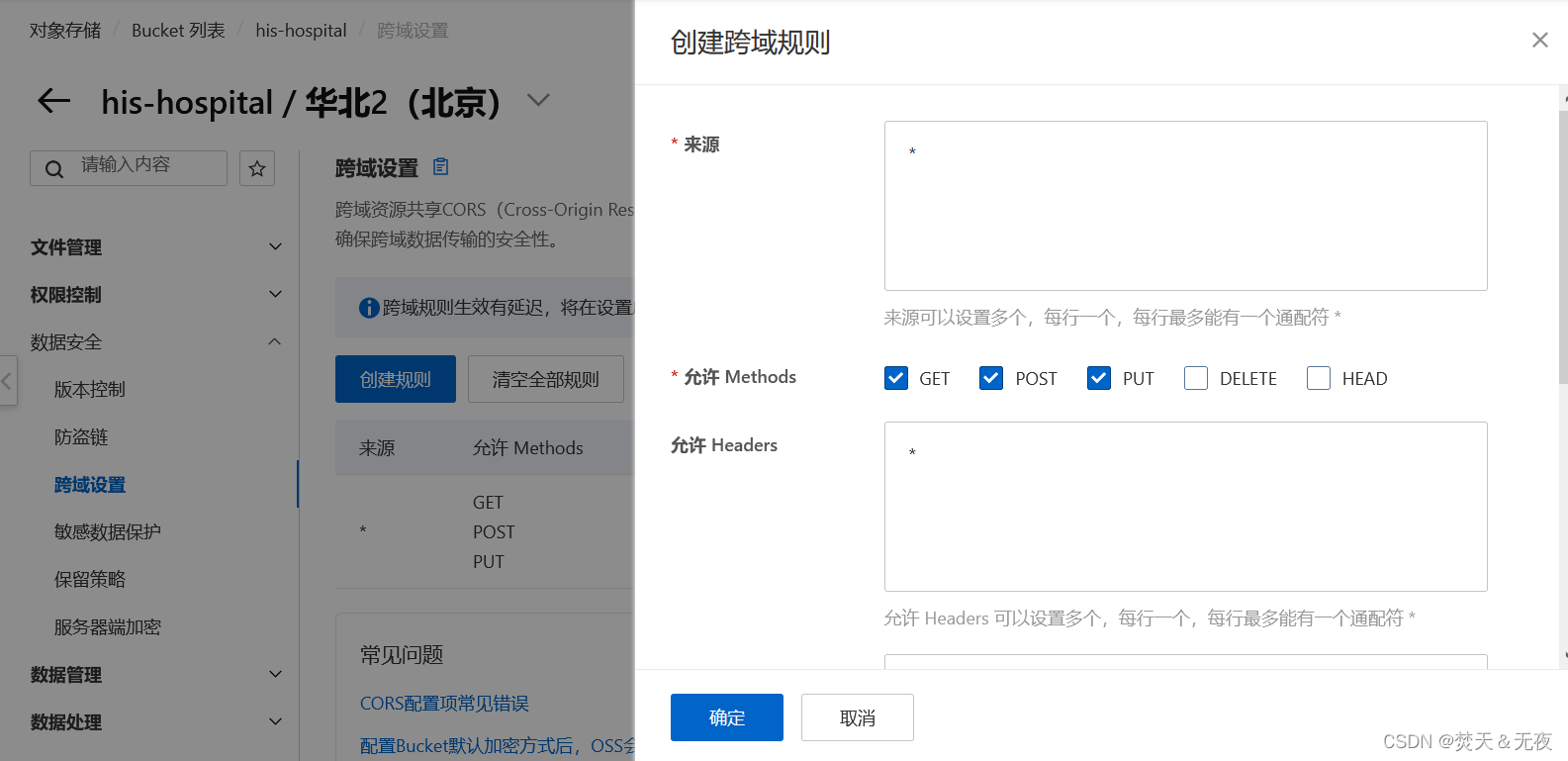
Task: Expand the 数据管理 menu section
Action: pyautogui.click(x=156, y=674)
